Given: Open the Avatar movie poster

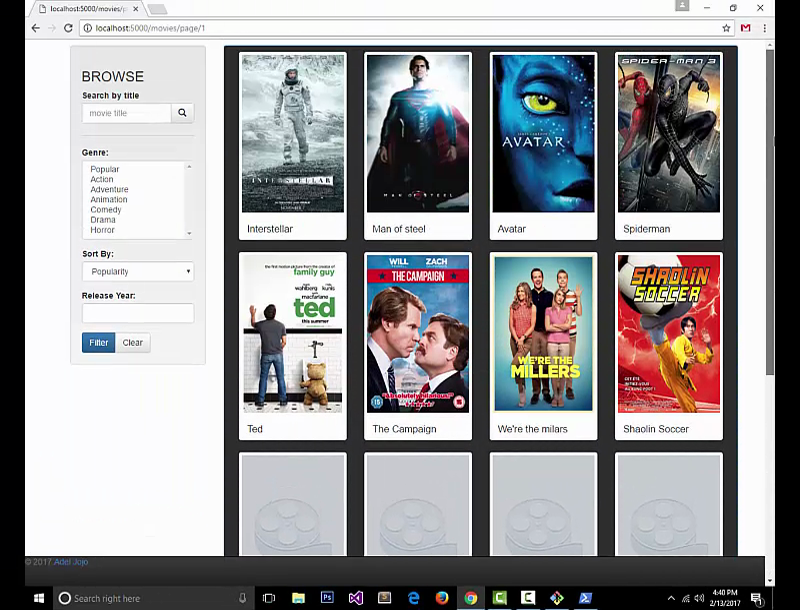Looking at the screenshot, I should click(543, 134).
